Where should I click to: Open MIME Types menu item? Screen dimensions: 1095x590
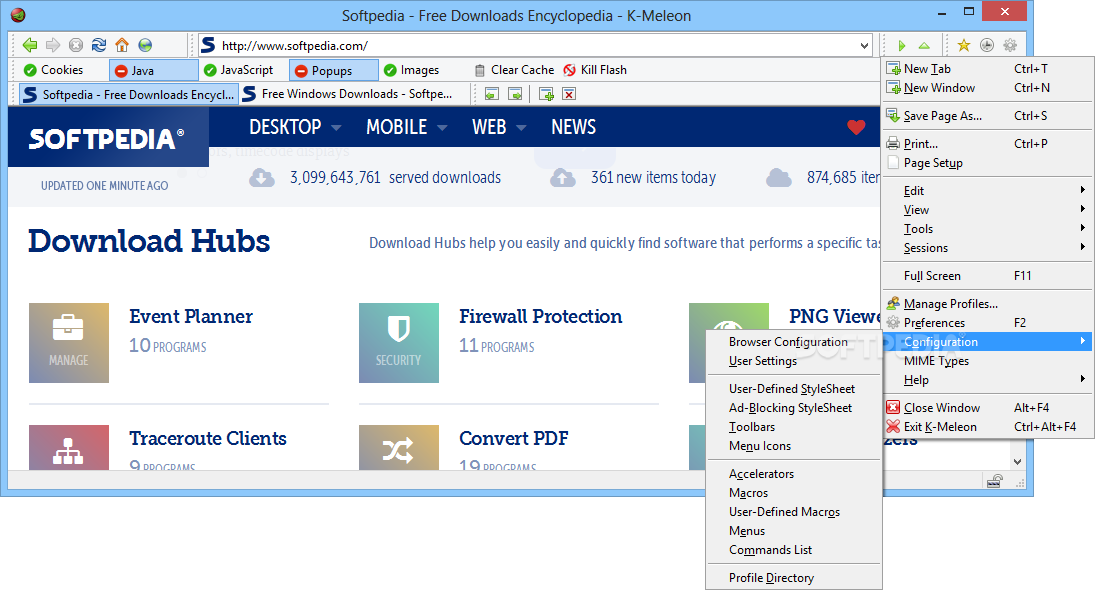tap(988, 360)
